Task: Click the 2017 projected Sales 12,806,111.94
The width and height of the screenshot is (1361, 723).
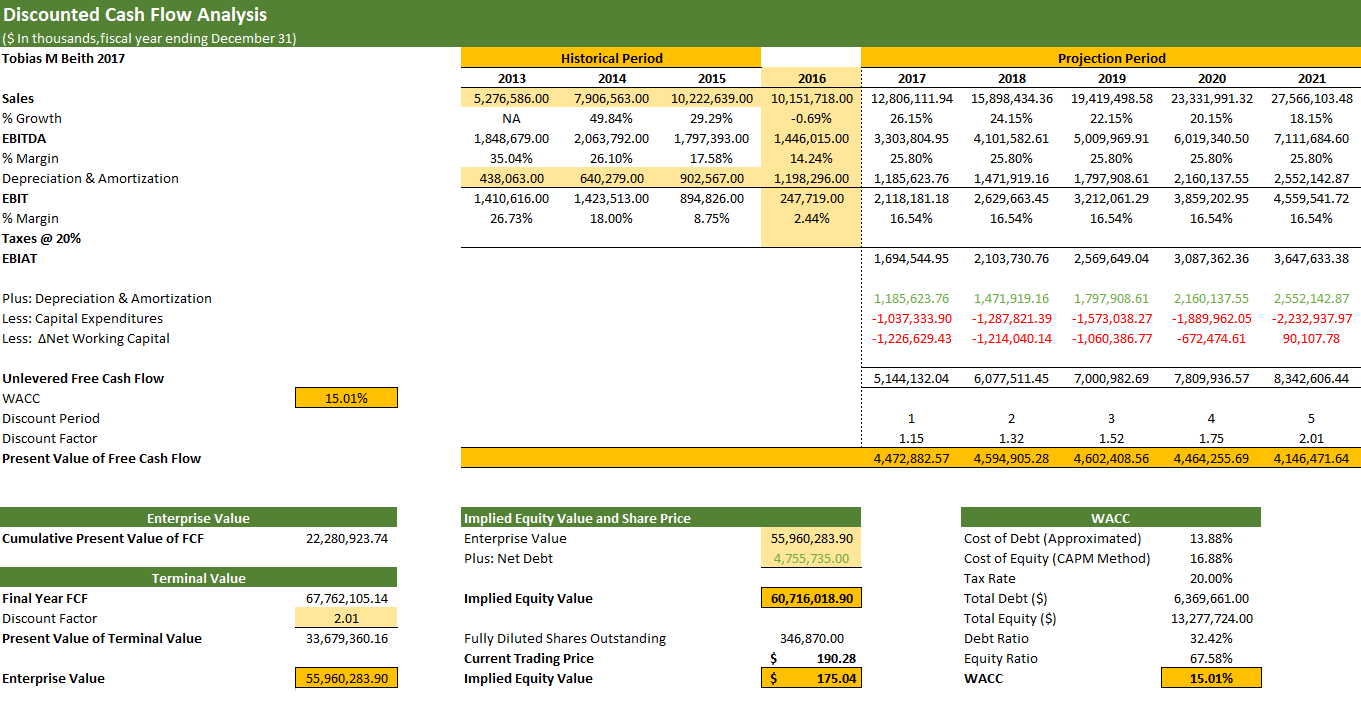Action: point(912,98)
